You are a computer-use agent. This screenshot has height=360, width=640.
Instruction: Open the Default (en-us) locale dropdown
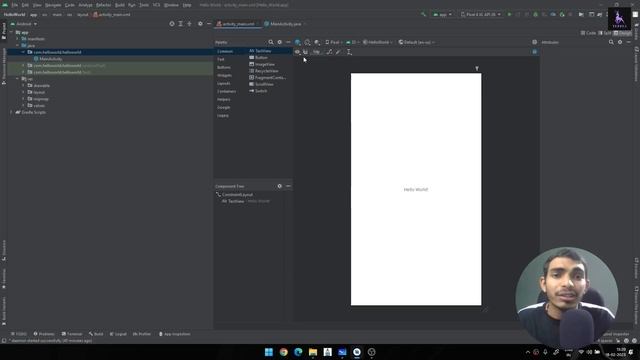(x=416, y=42)
